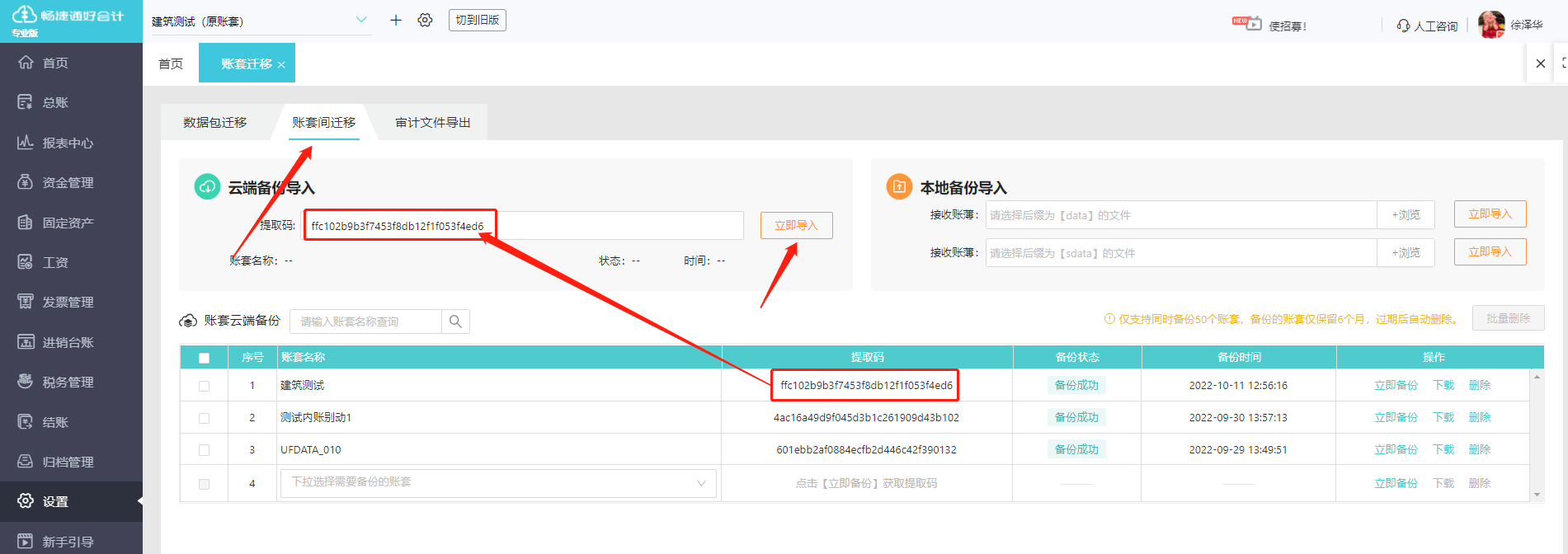Switch to the 审计文件导出 tab
The image size is (1568, 554).
[x=432, y=122]
